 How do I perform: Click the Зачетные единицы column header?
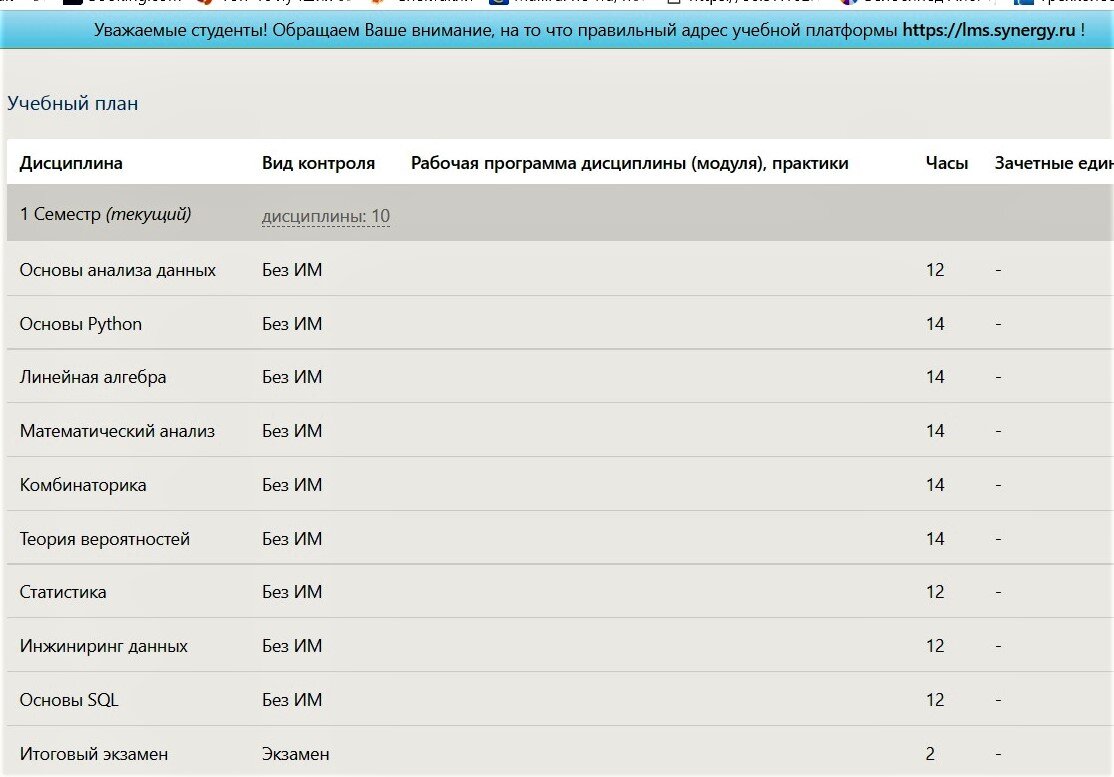(x=1054, y=163)
